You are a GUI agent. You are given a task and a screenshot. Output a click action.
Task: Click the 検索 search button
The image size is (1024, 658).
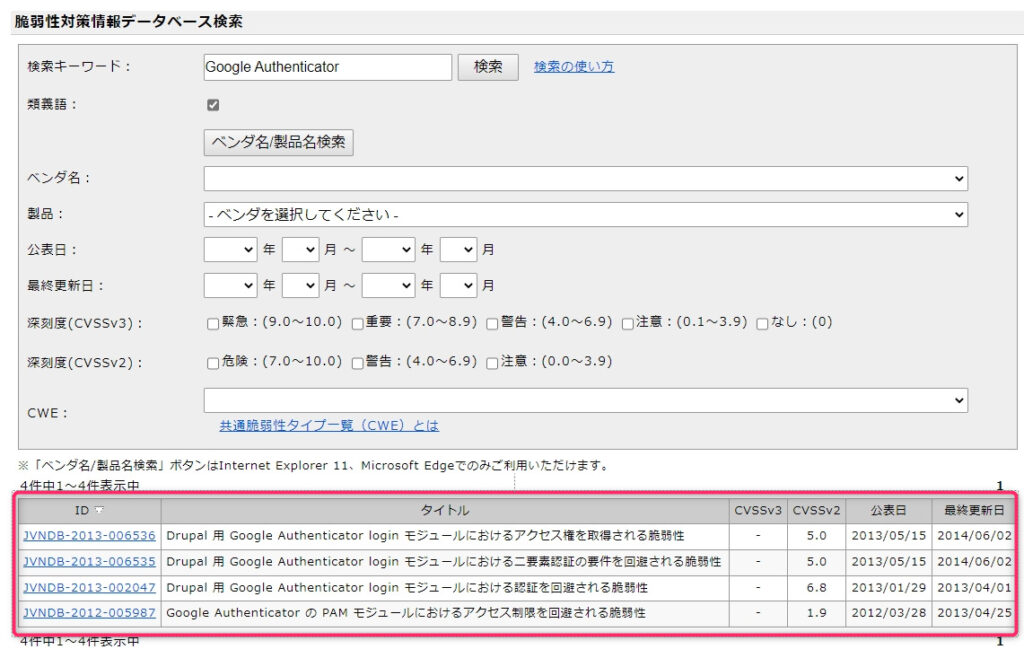pyautogui.click(x=487, y=67)
